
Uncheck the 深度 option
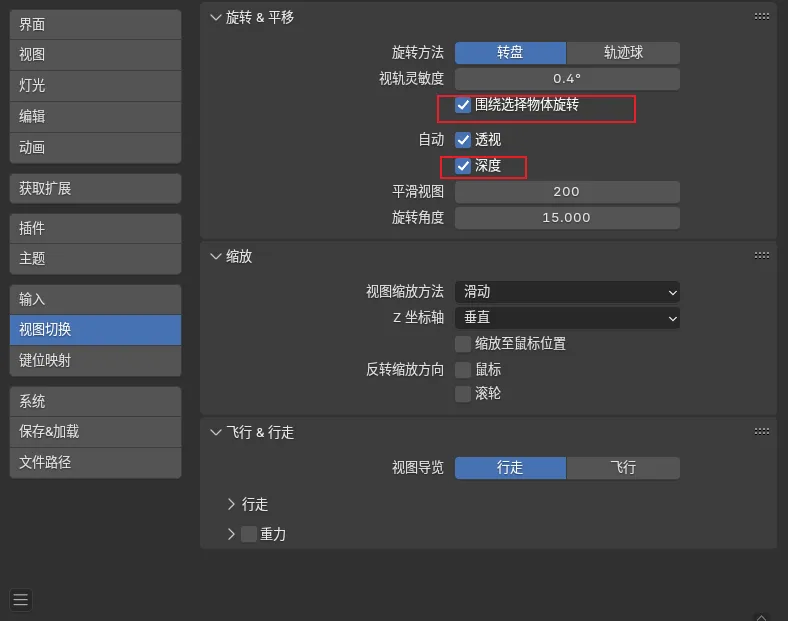tap(463, 166)
